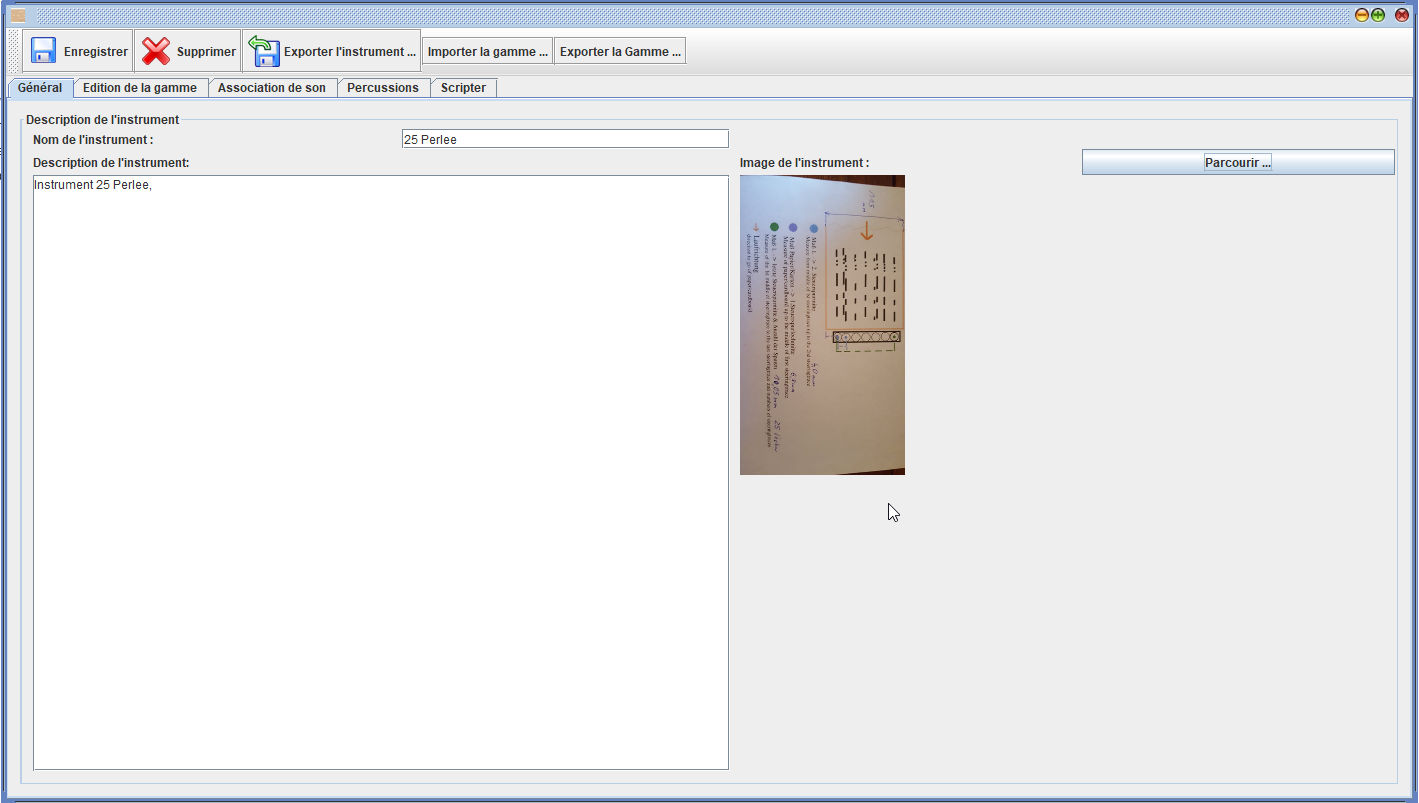Click the red X Supprimer icon
Viewport: 1419px width, 803px height.
[x=156, y=51]
